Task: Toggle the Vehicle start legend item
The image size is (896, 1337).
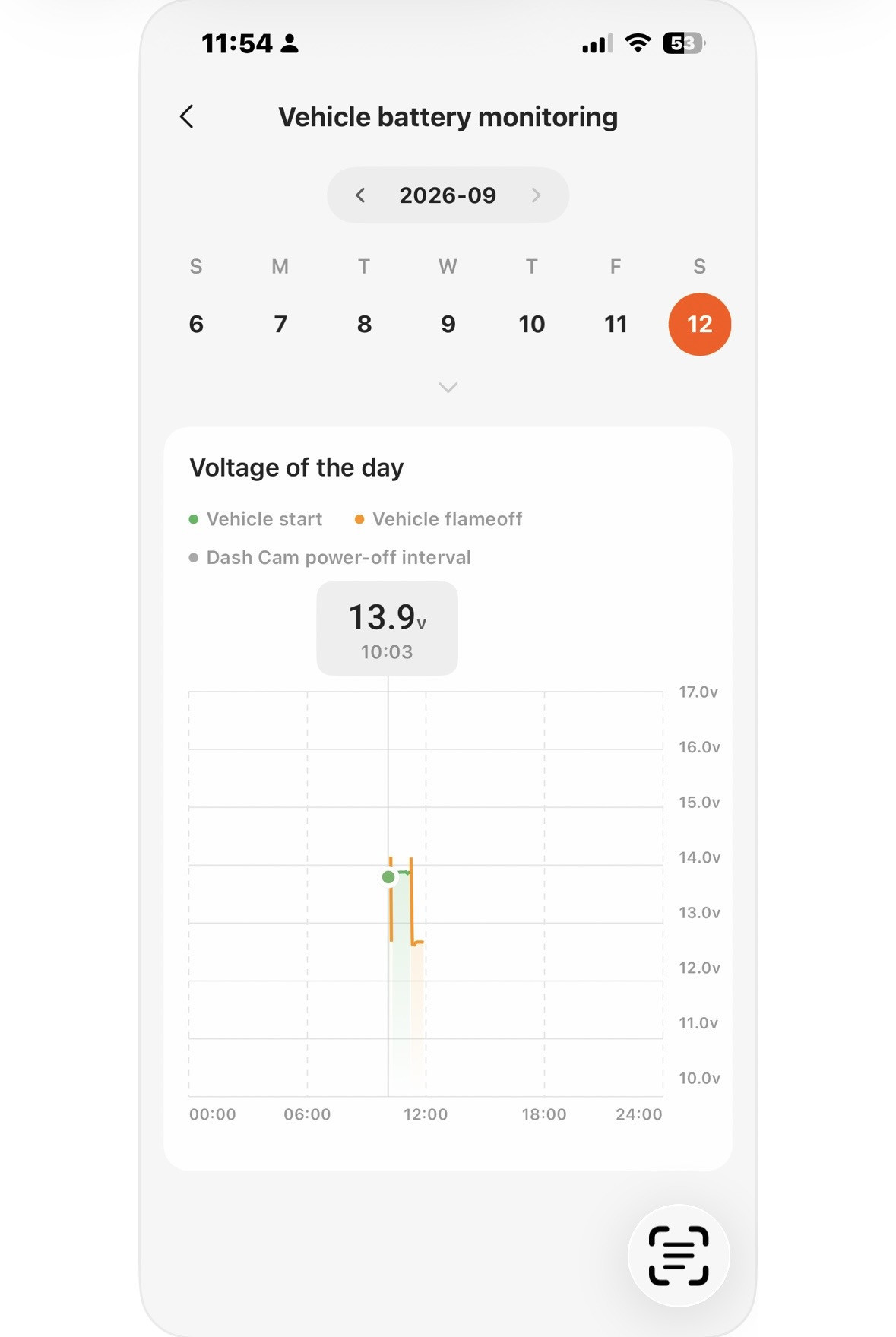Action: [255, 519]
